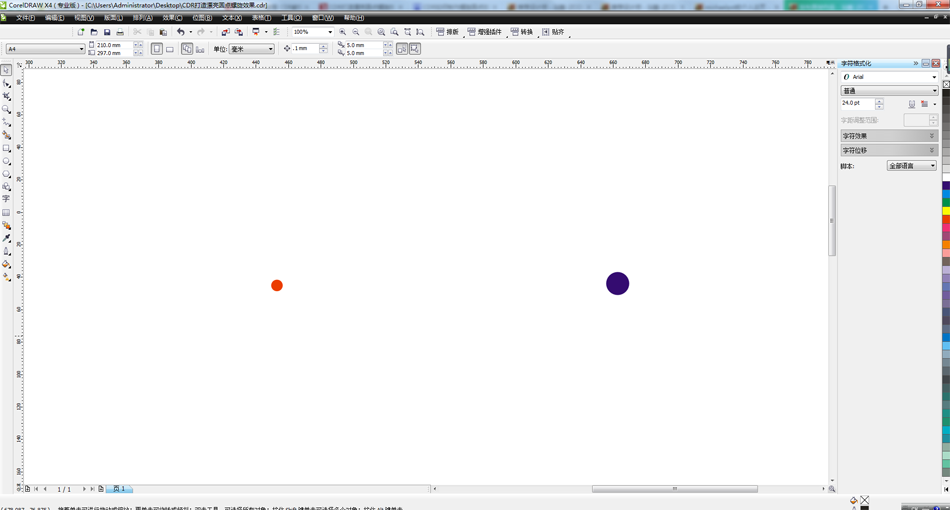Click the Undo arrow icon
The width and height of the screenshot is (950, 510).
pos(181,32)
